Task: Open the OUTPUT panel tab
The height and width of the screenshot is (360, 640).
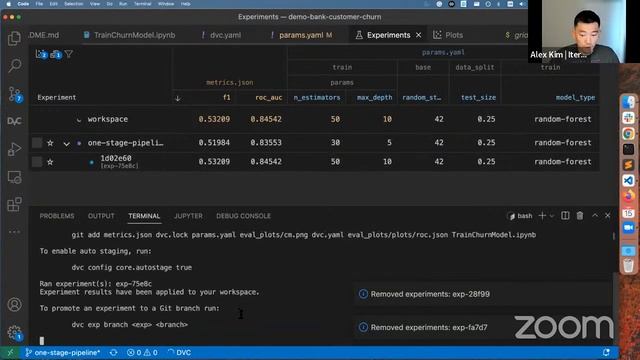Action: tap(101, 216)
